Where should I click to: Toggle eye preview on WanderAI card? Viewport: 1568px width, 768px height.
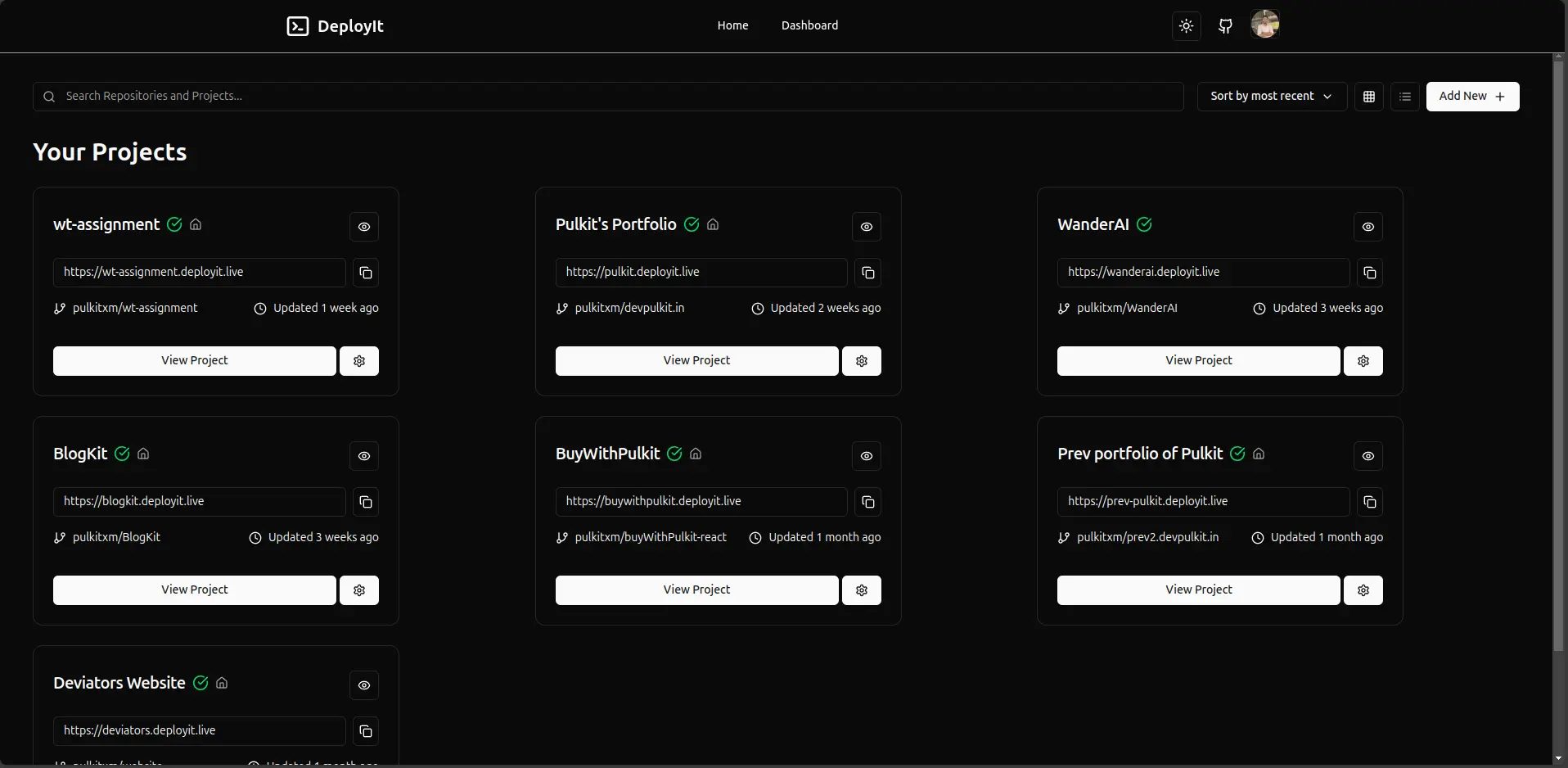click(1367, 227)
